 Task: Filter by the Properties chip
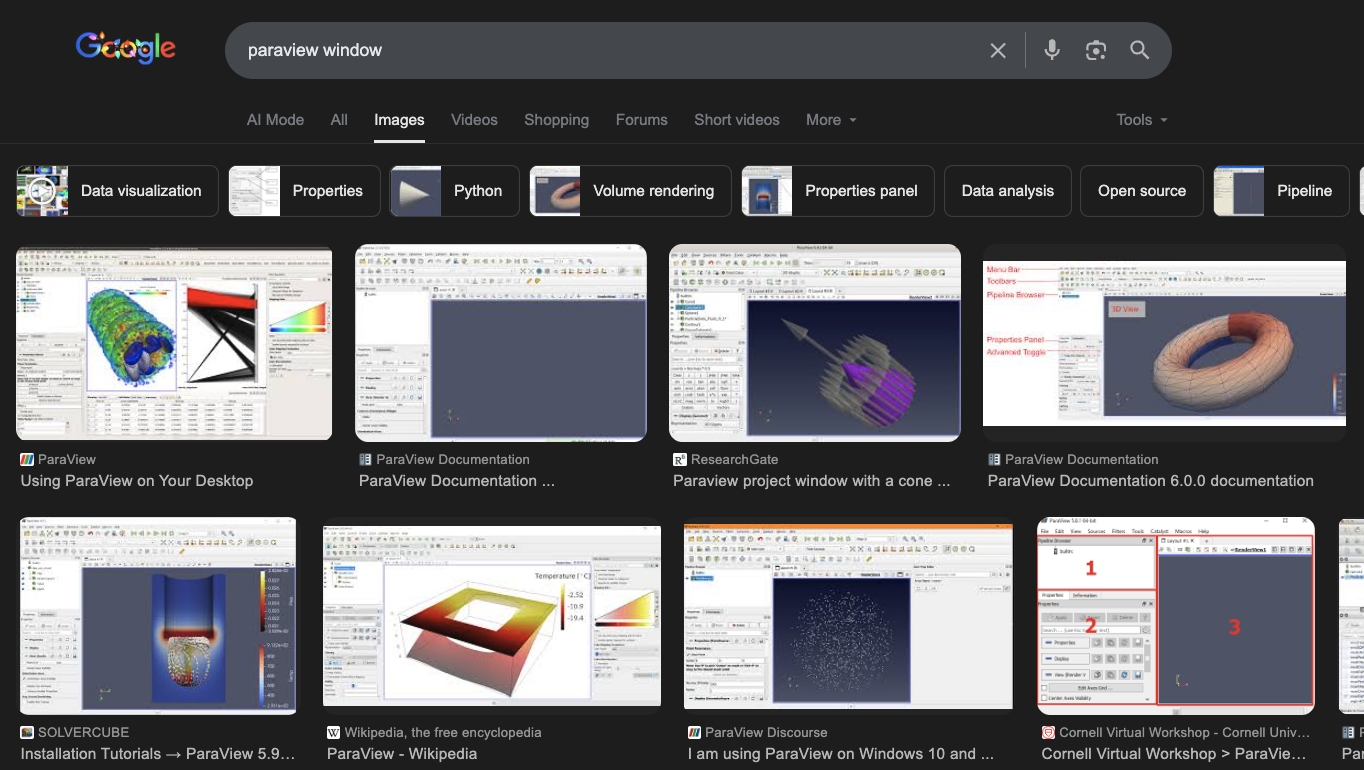coord(304,191)
